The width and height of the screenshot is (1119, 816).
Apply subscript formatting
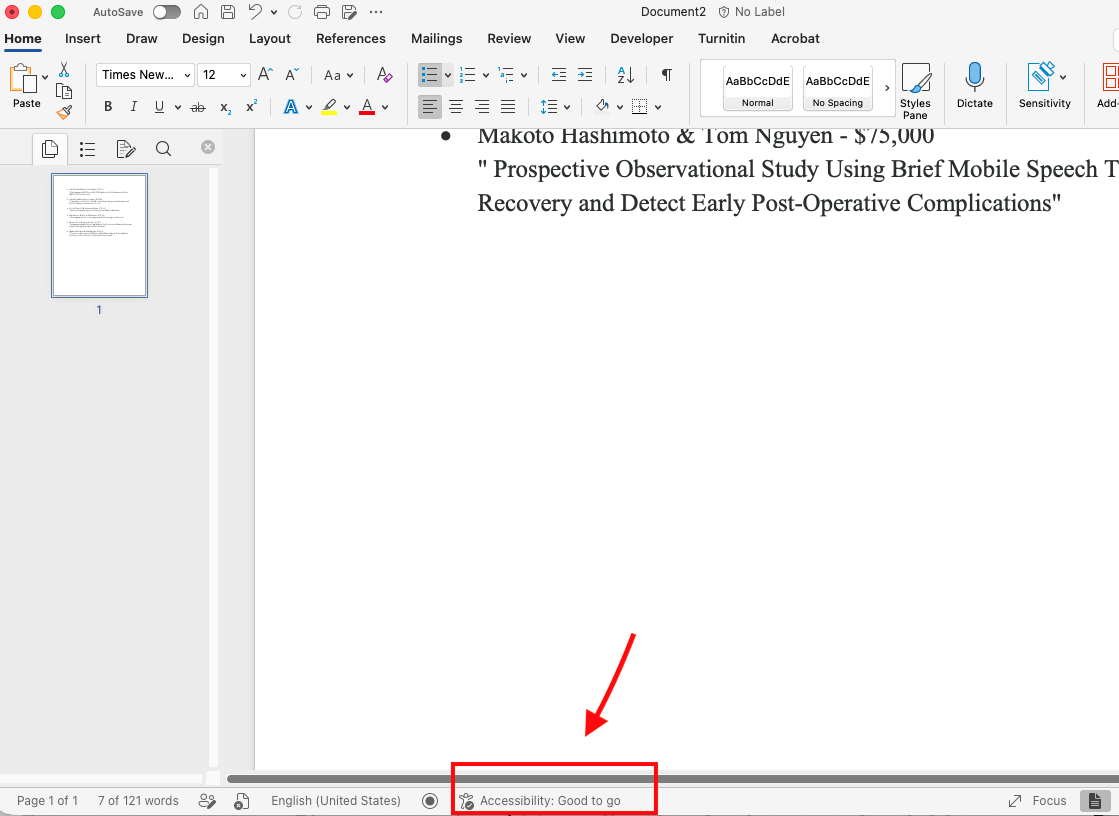pos(225,108)
